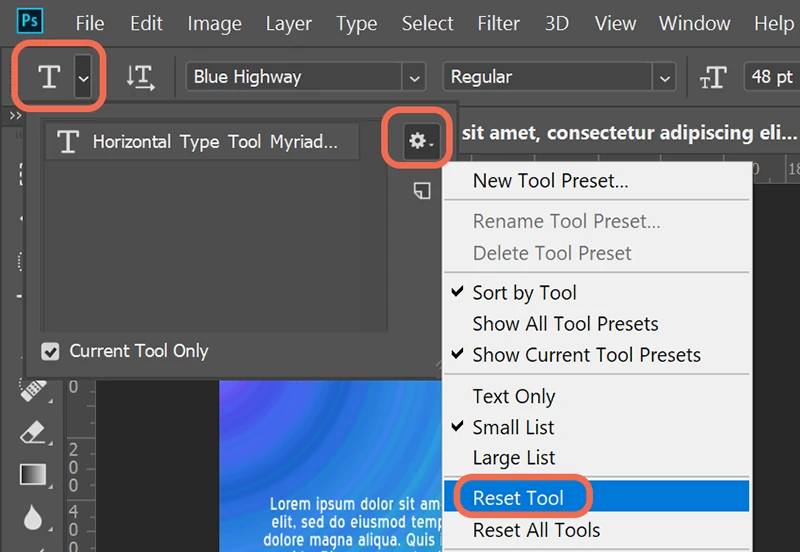The image size is (800, 552).
Task: Choose Show Current Tool Presets
Action: [597, 355]
